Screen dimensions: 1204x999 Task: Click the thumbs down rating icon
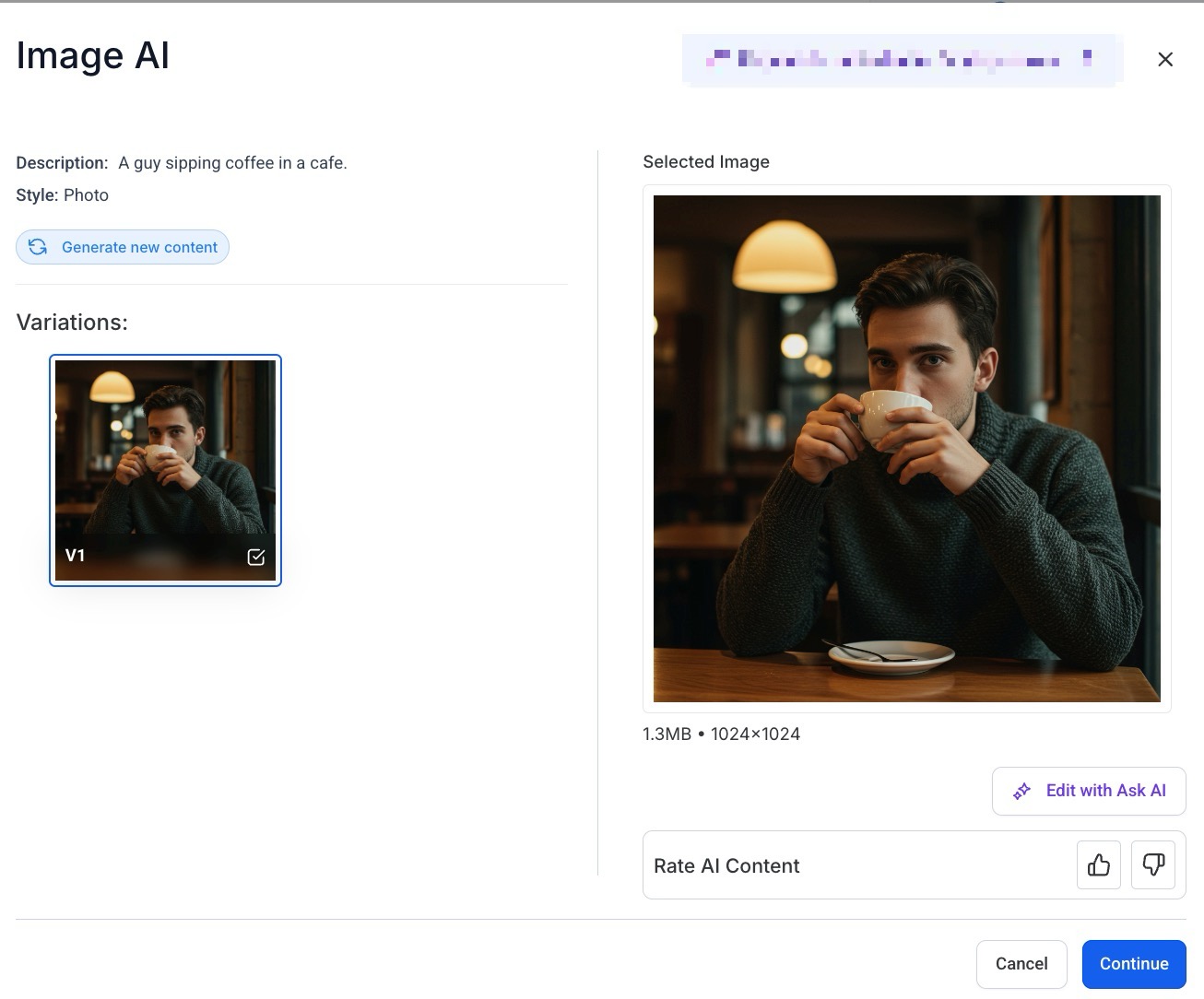pyautogui.click(x=1152, y=864)
